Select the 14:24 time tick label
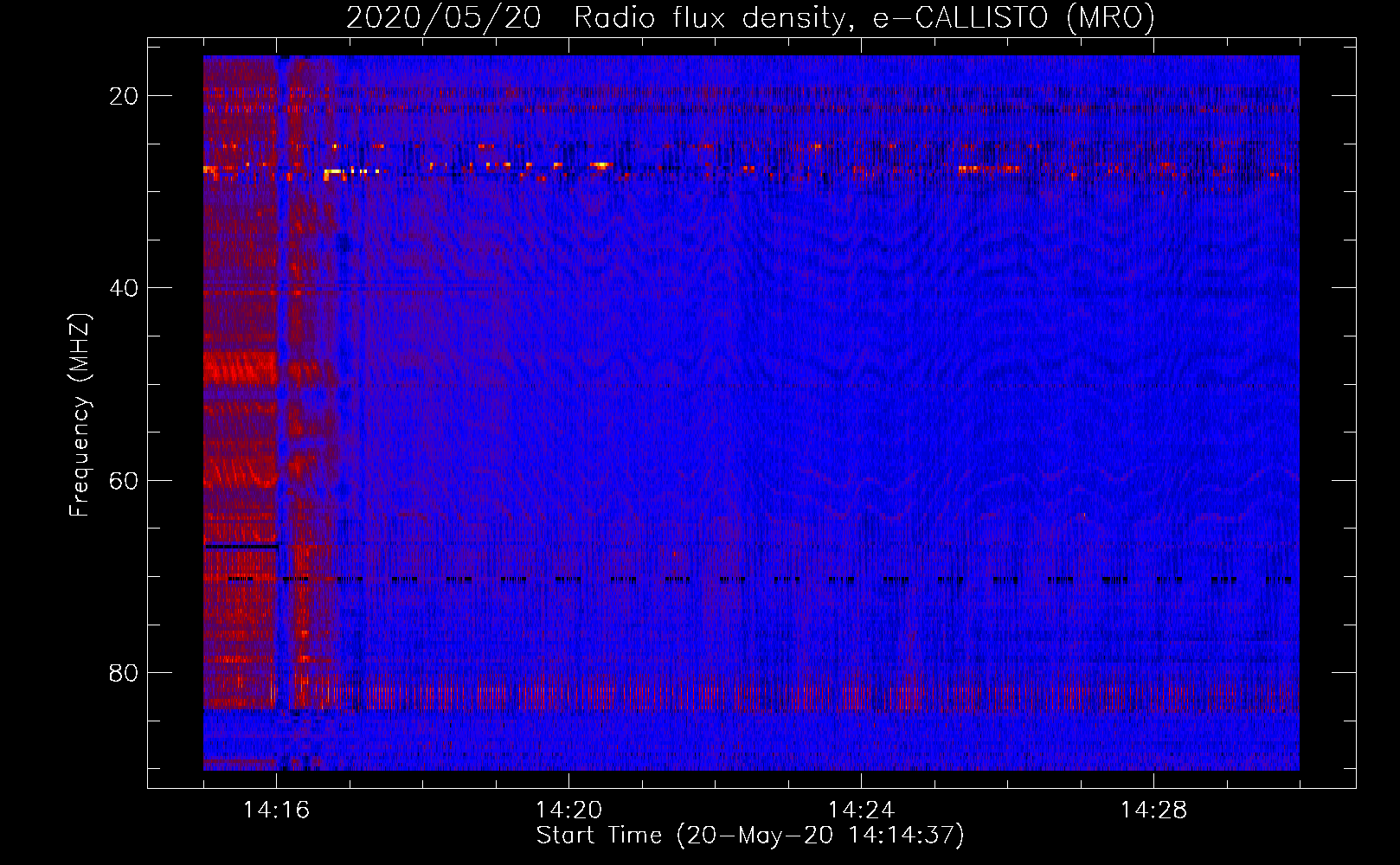The width and height of the screenshot is (1400, 865). (861, 811)
